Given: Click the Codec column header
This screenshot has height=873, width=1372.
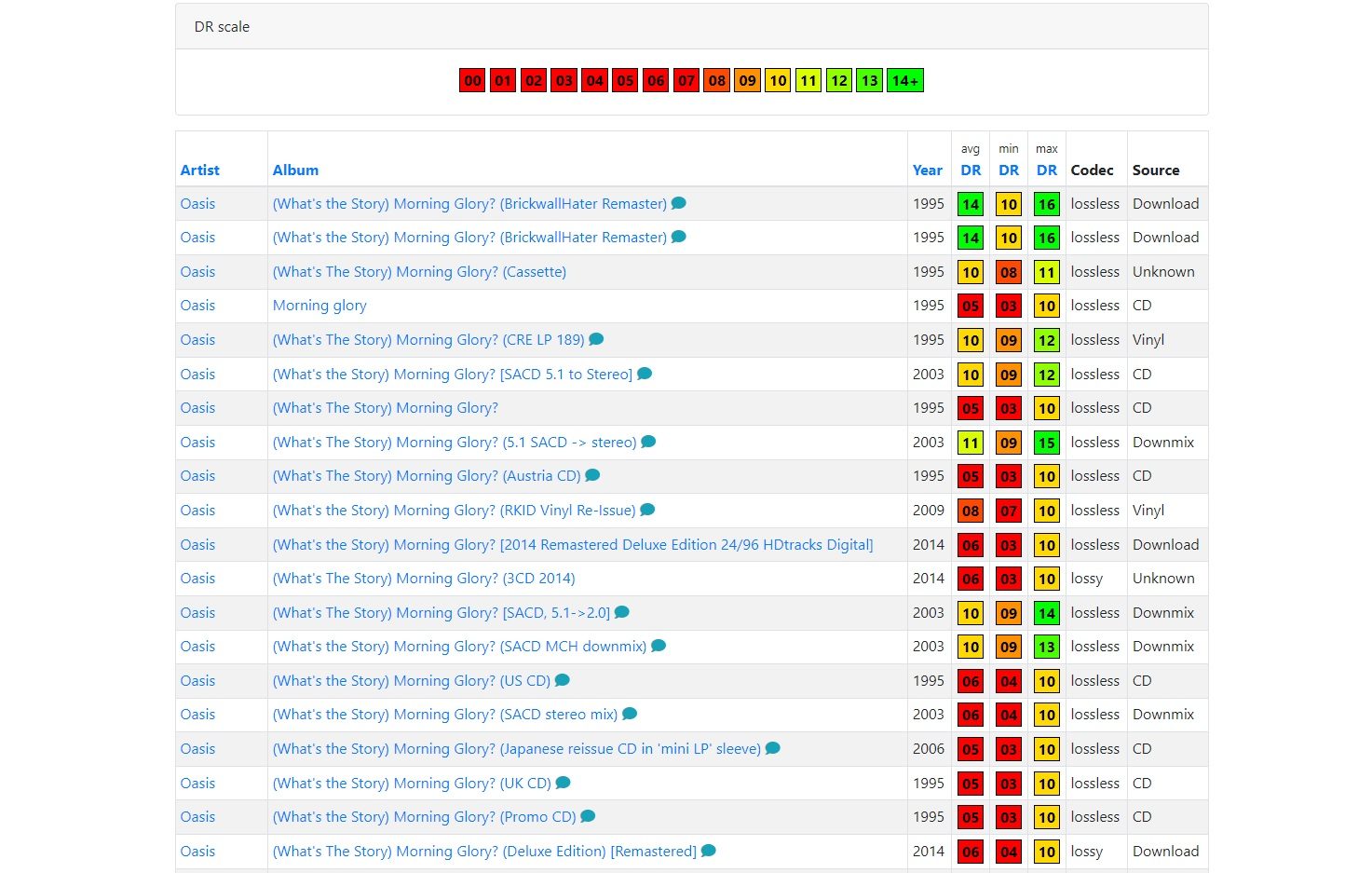Looking at the screenshot, I should point(1092,170).
